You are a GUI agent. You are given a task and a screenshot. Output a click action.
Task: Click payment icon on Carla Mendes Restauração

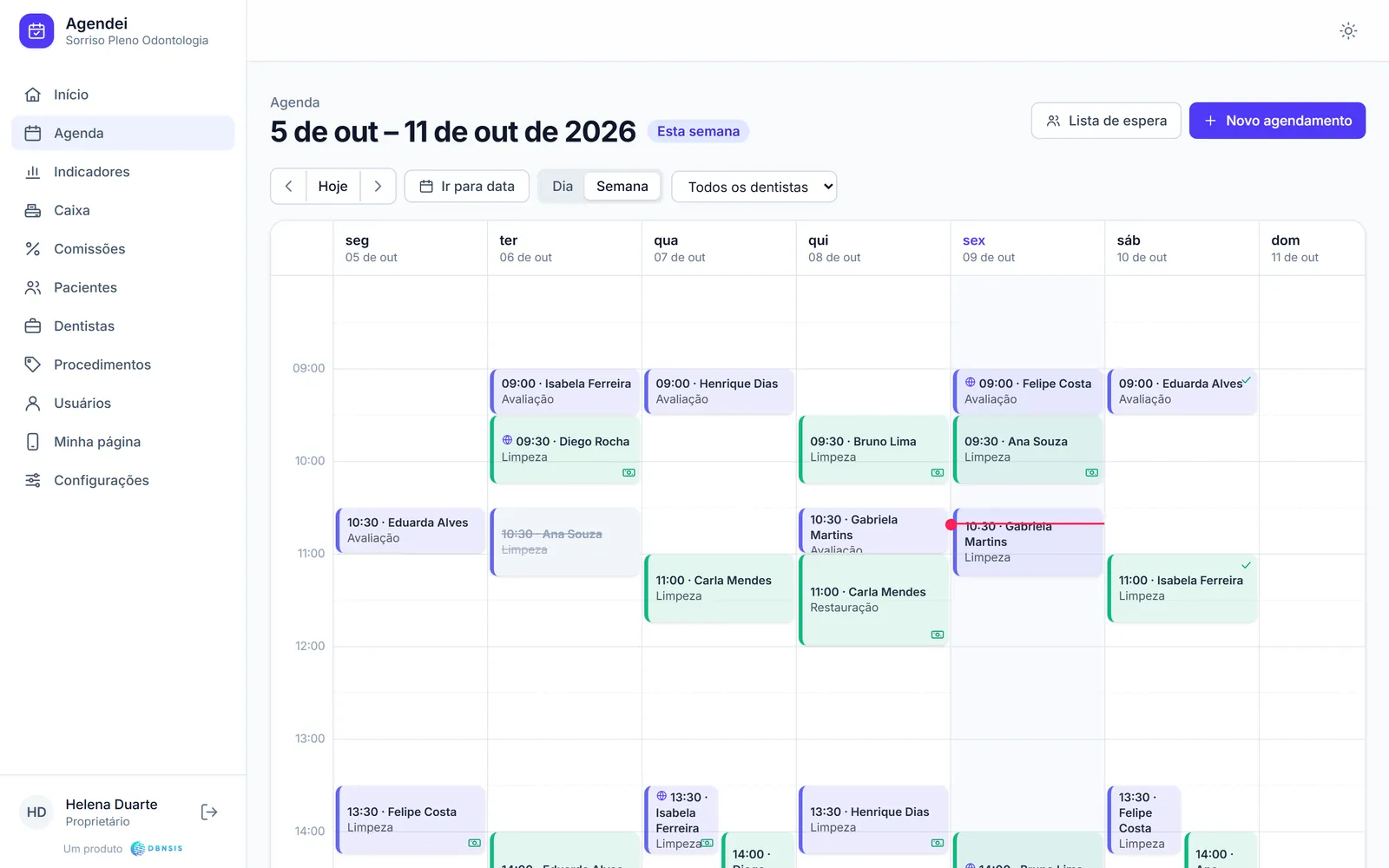pyautogui.click(x=938, y=635)
